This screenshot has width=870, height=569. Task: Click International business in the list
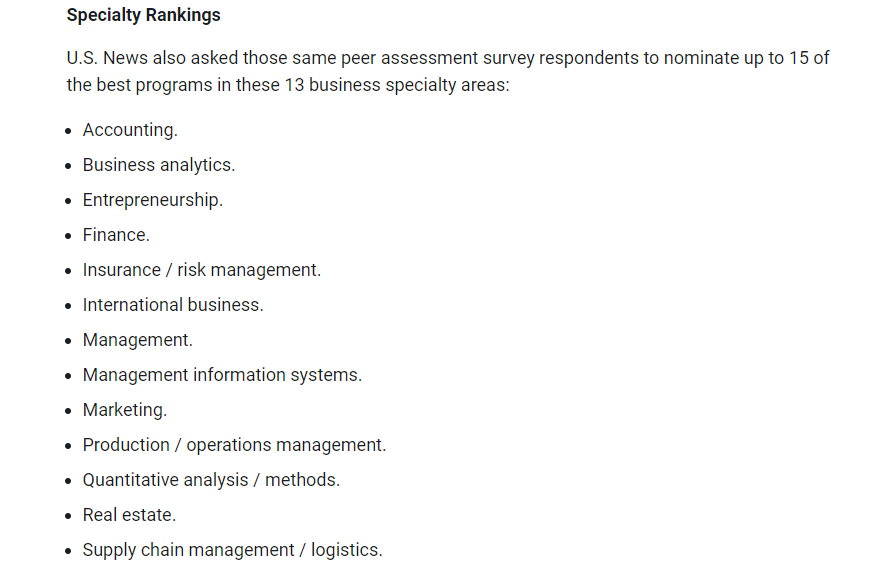[x=173, y=304]
